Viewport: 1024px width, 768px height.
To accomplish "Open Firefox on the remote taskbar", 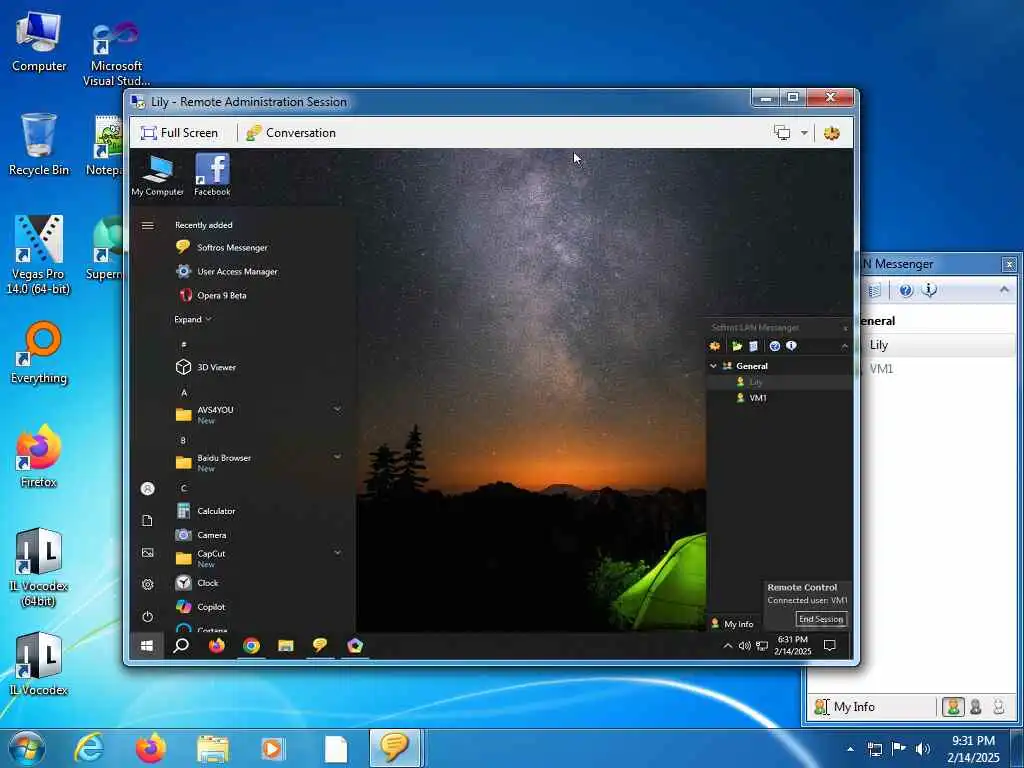I will (x=217, y=646).
